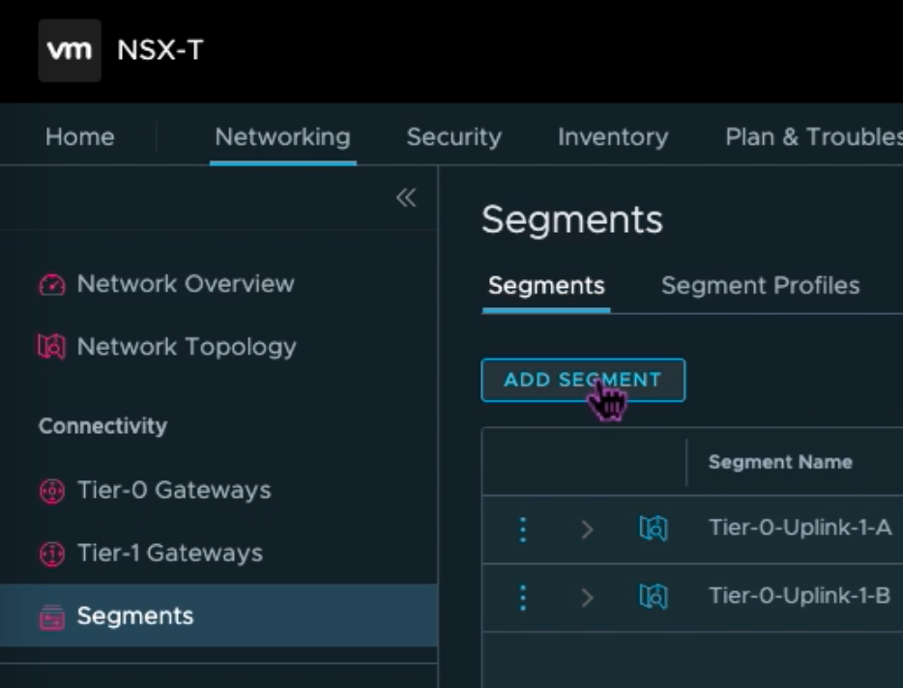This screenshot has height=688, width=904.
Task: Click the Tier-1 Gateways icon
Action: pyautogui.click(x=52, y=554)
